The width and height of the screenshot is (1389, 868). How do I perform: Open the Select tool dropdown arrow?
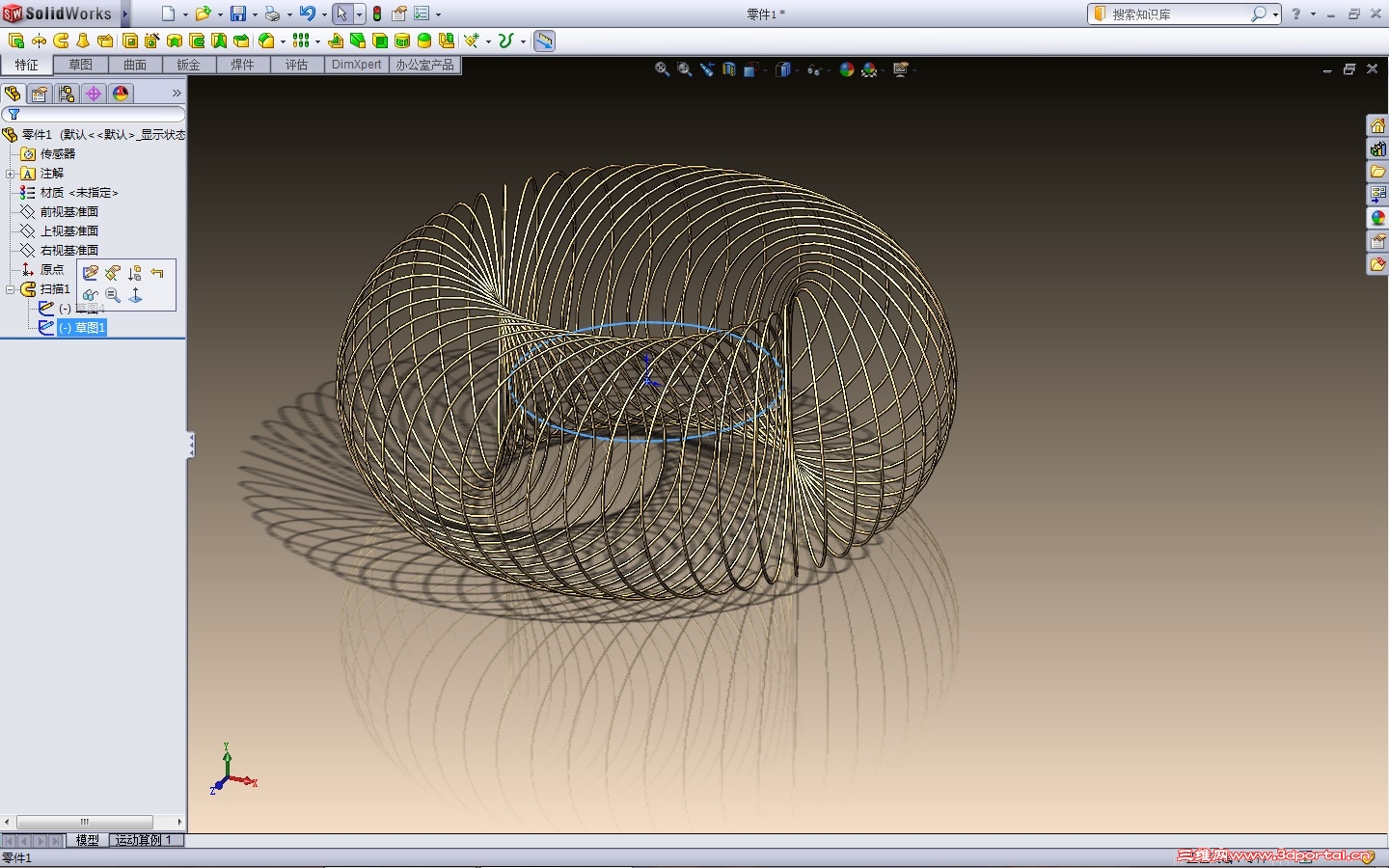[359, 14]
